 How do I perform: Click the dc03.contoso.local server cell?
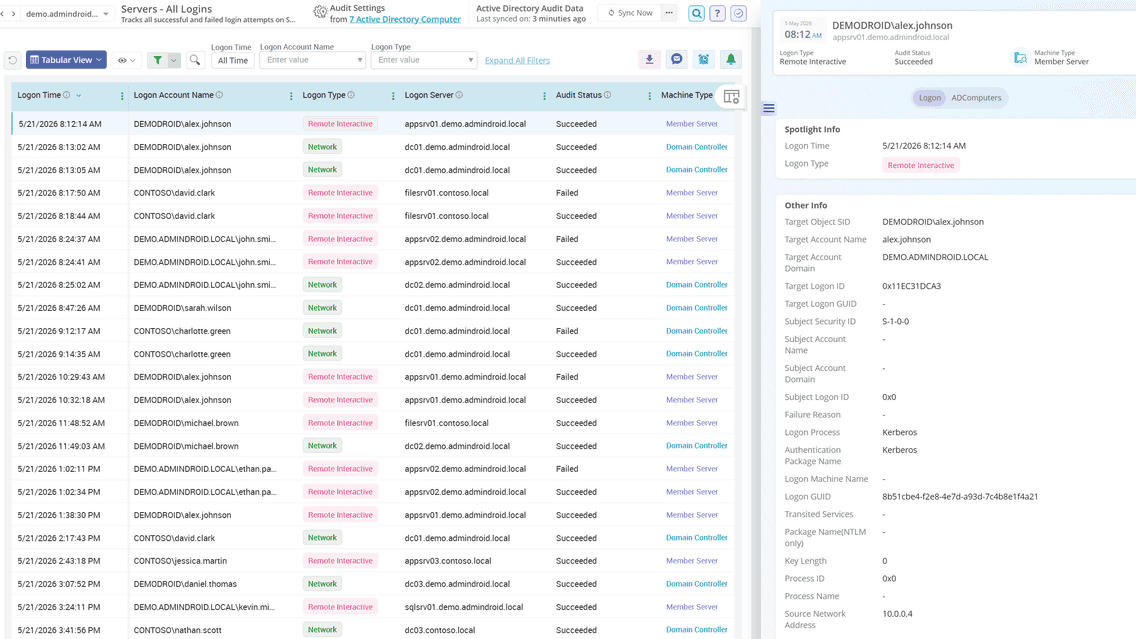click(x=440, y=630)
